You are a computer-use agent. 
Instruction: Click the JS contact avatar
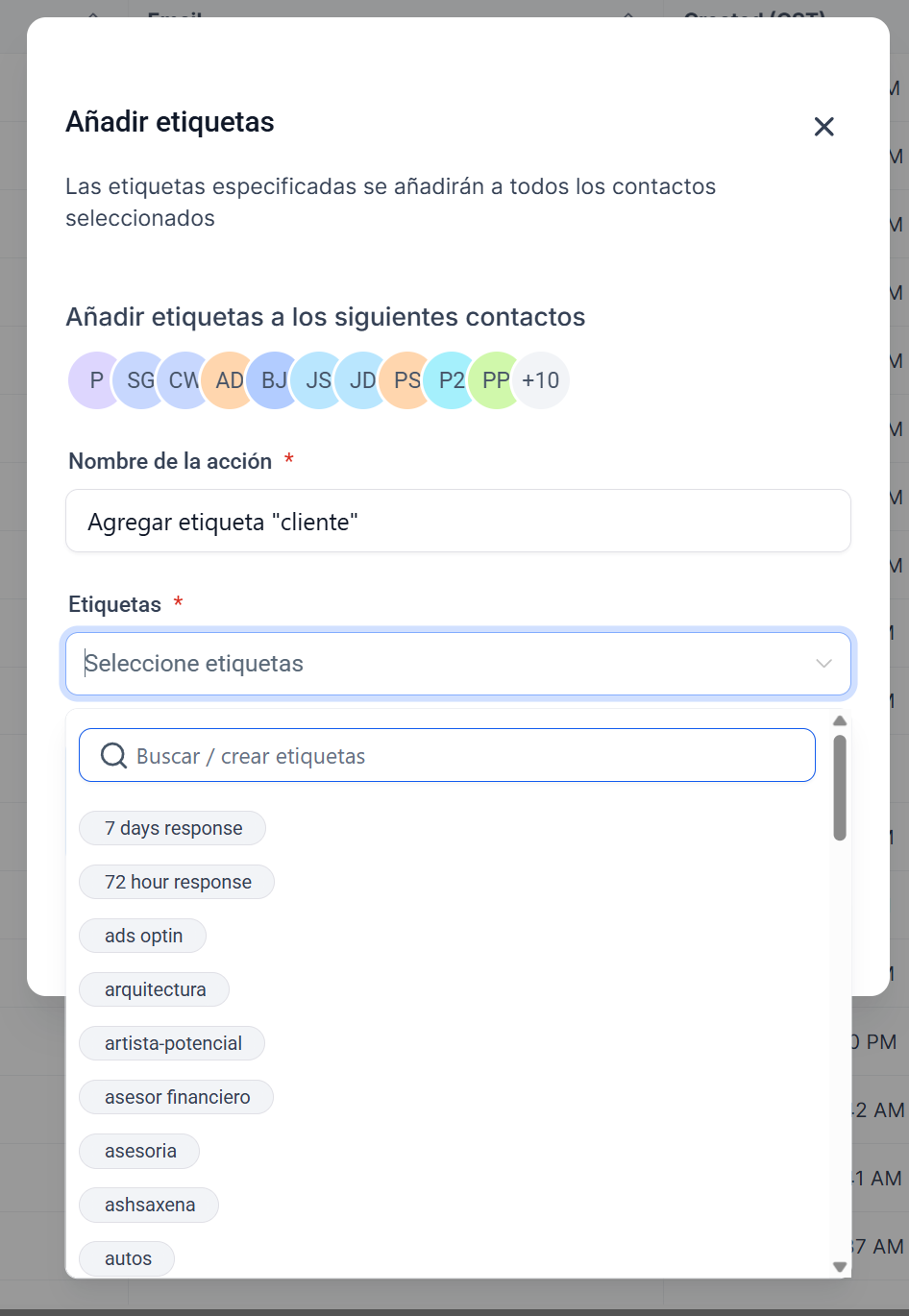coord(318,380)
